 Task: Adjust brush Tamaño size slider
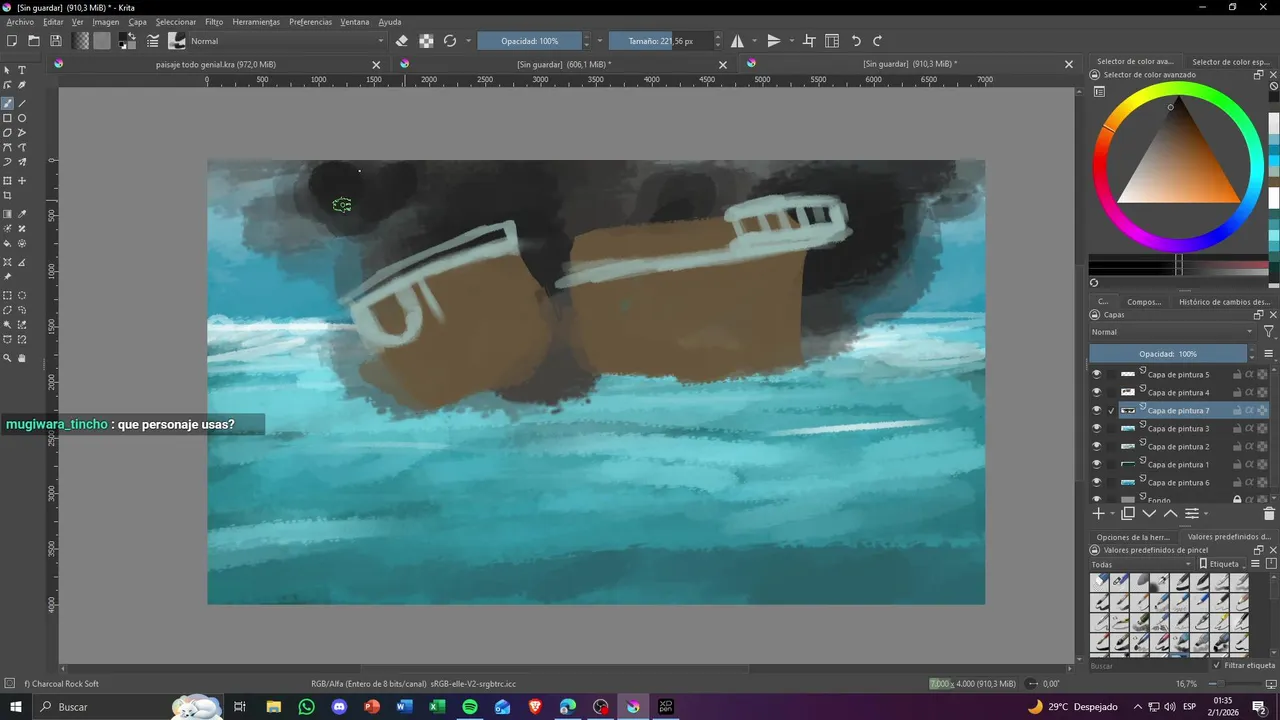[660, 41]
